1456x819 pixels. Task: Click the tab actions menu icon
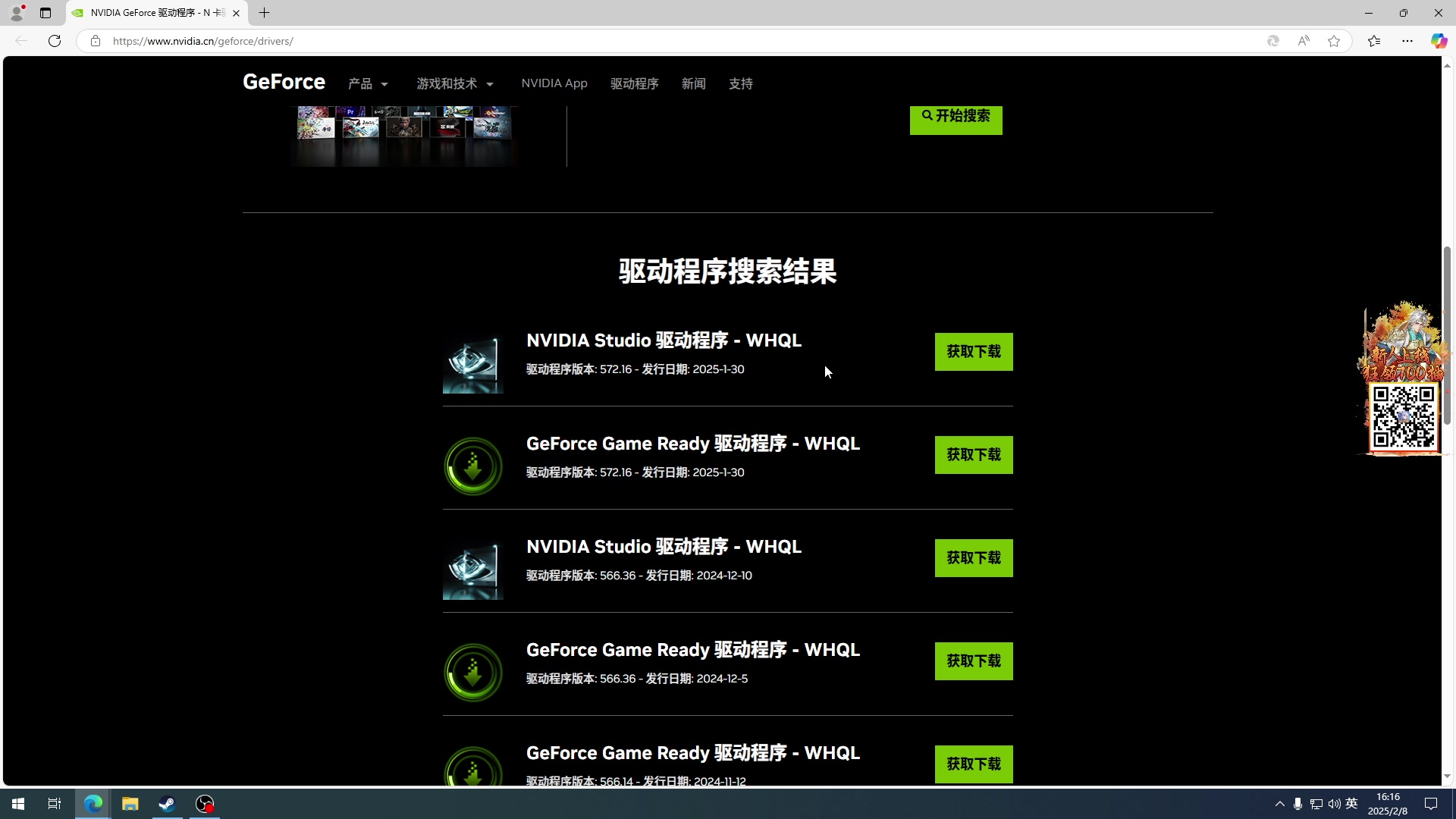(45, 13)
